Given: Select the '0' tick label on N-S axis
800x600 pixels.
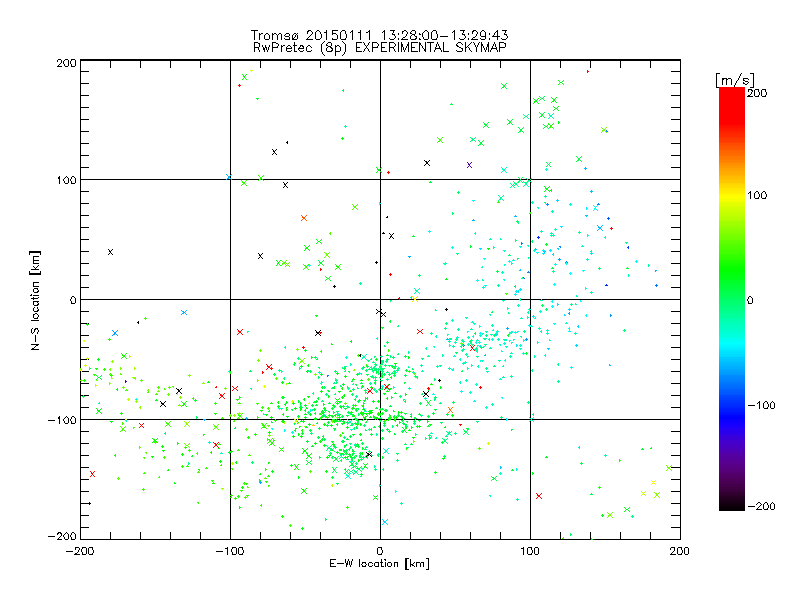Looking at the screenshot, I should [x=73, y=300].
